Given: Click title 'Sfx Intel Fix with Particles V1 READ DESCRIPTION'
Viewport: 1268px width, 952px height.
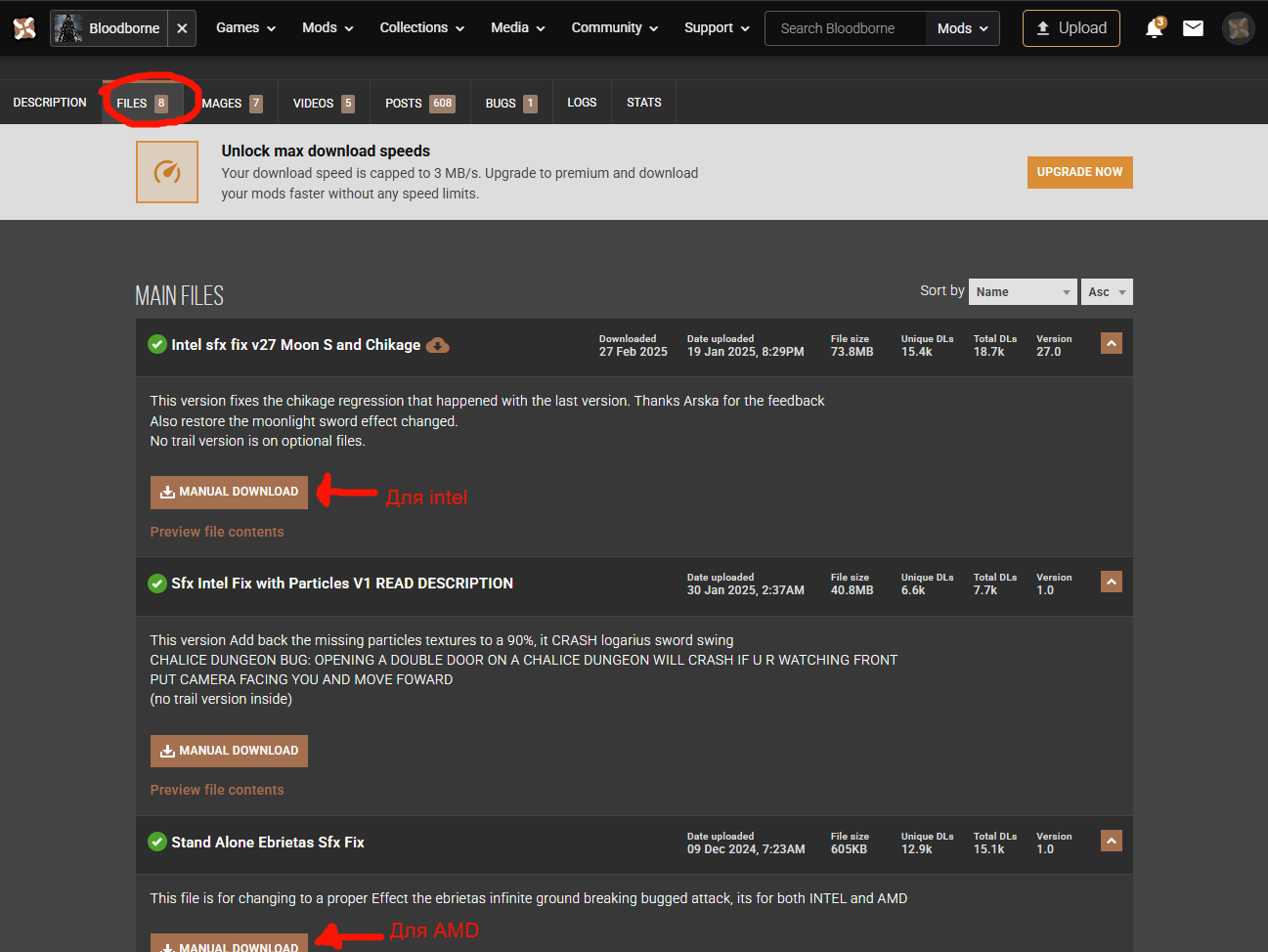Looking at the screenshot, I should [342, 584].
